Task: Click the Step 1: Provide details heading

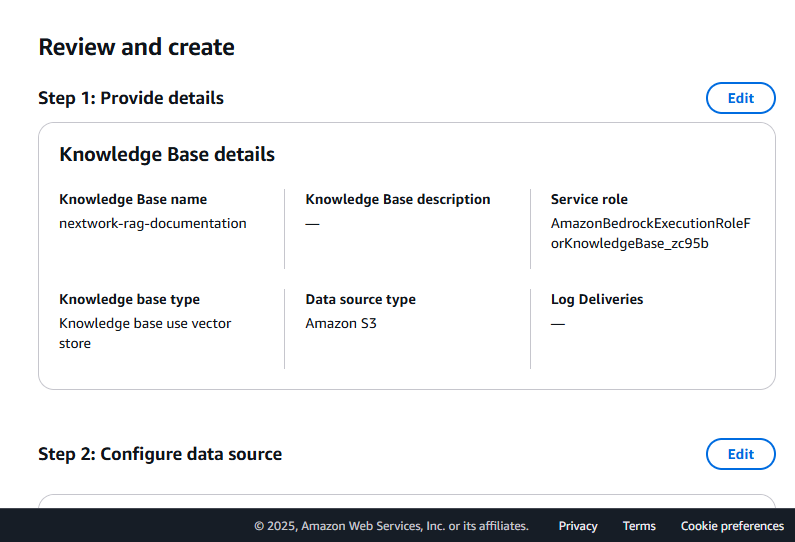Action: click(131, 98)
